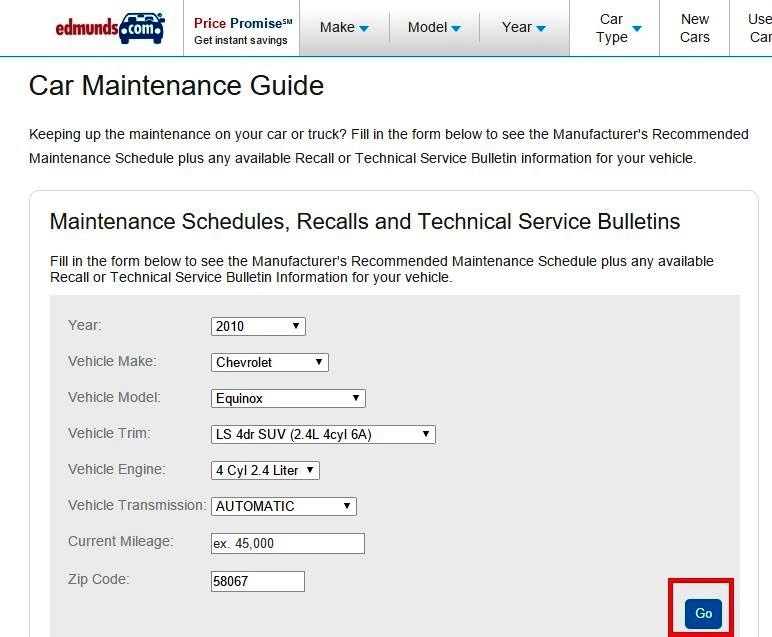Viewport: 772px width, 637px height.
Task: Click the Year label in the form
Action: click(x=85, y=325)
